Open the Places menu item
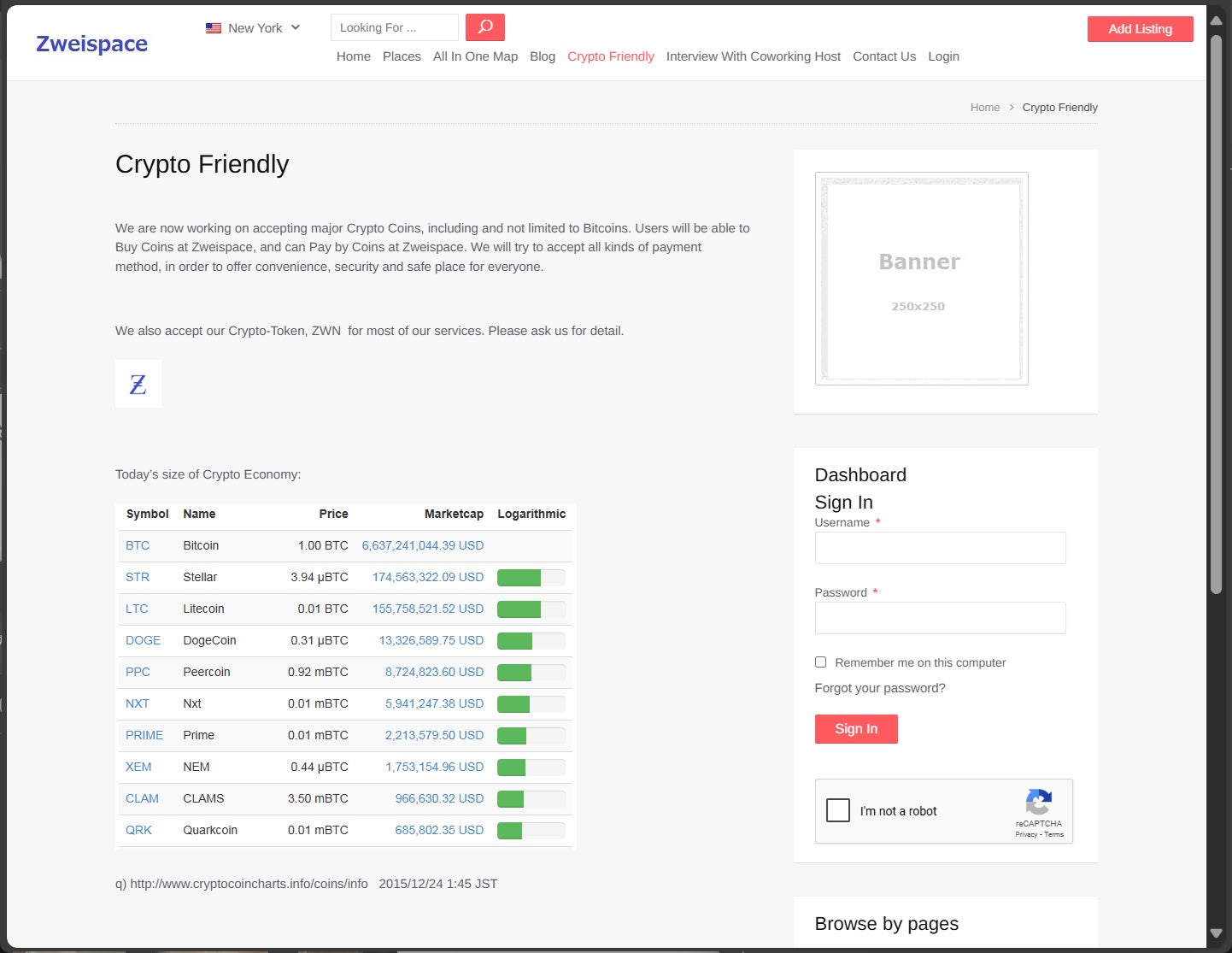The height and width of the screenshot is (953, 1232). click(x=402, y=56)
